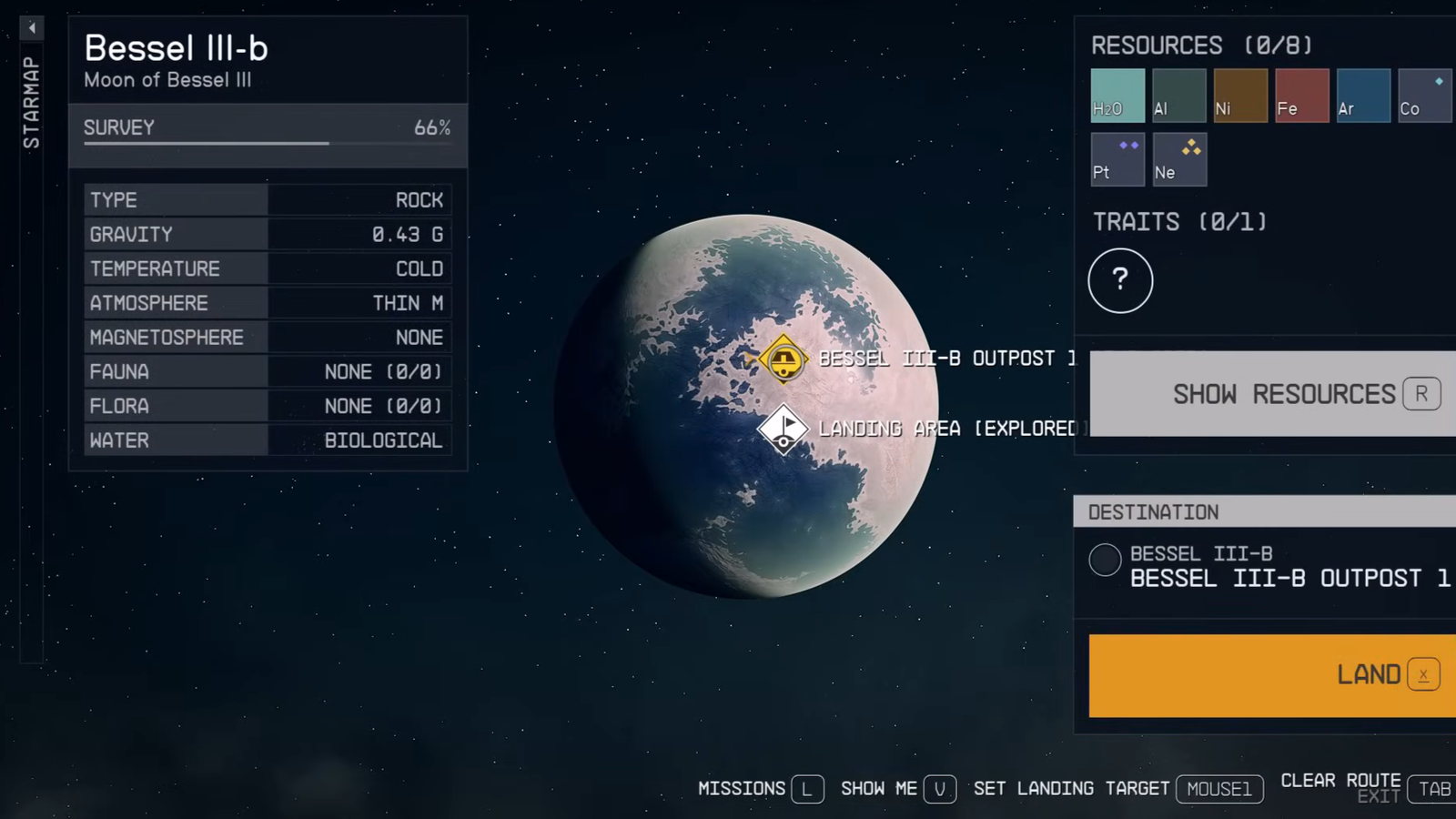
Task: Click the Survey progress bar
Action: click(267, 143)
